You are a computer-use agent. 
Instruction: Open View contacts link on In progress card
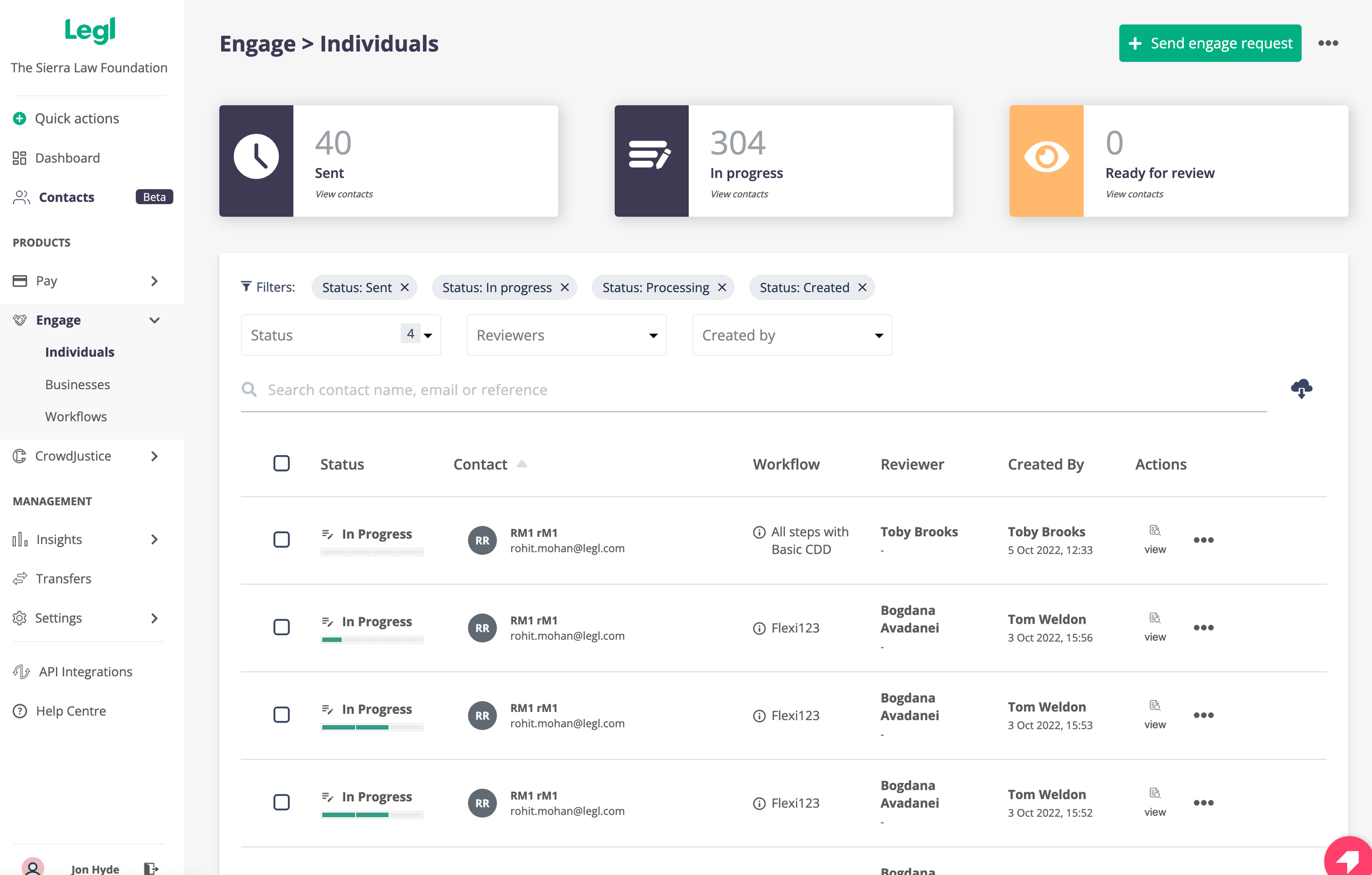coord(739,194)
